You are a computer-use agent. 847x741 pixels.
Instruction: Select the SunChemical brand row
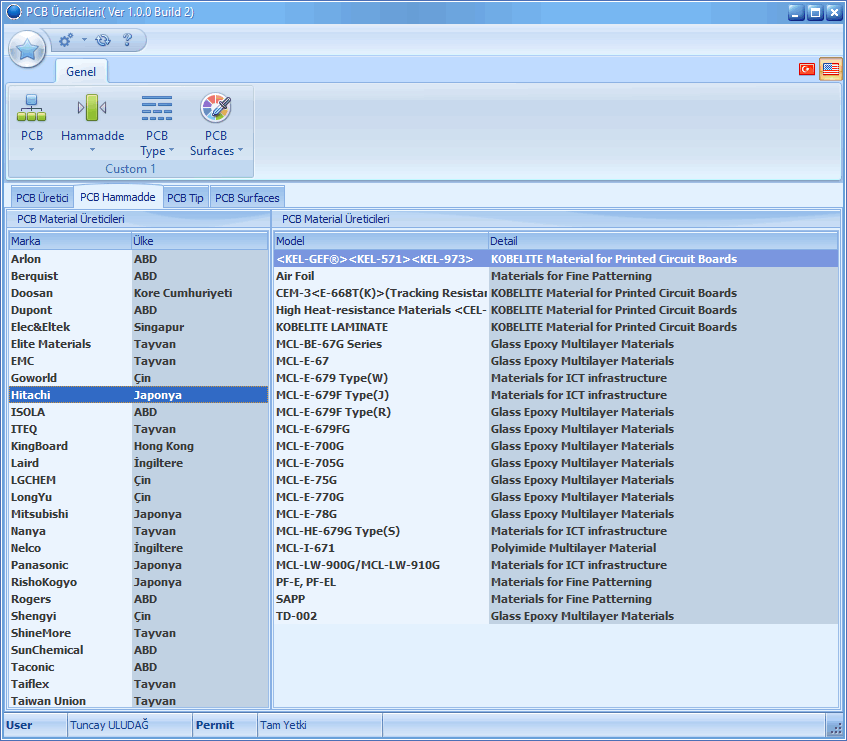(x=138, y=650)
